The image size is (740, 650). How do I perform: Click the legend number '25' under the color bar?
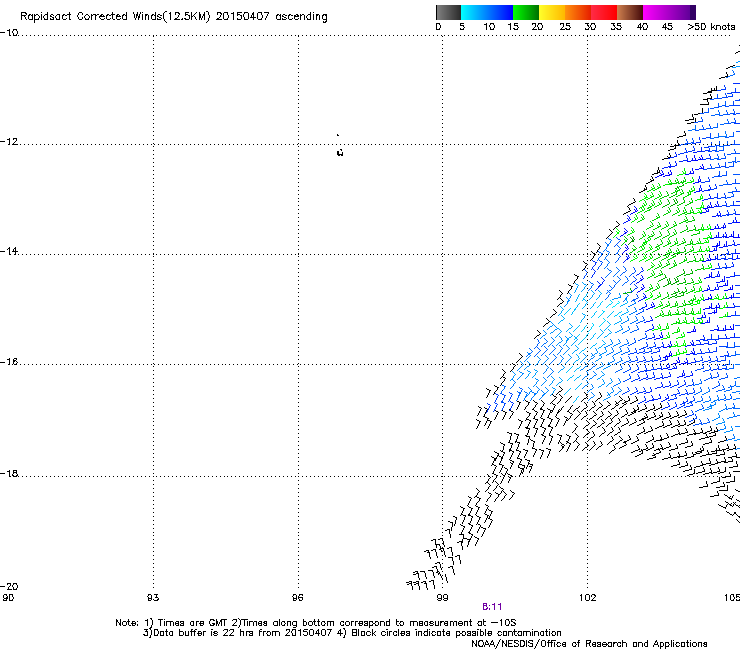(565, 27)
